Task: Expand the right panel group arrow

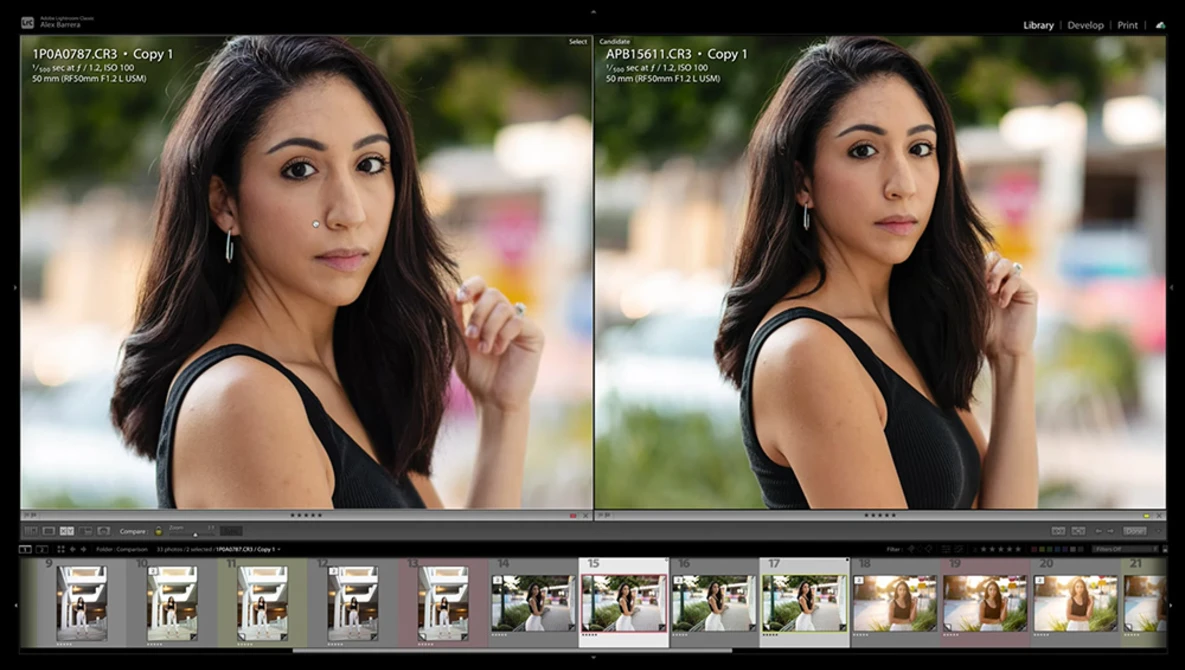Action: [x=1171, y=287]
